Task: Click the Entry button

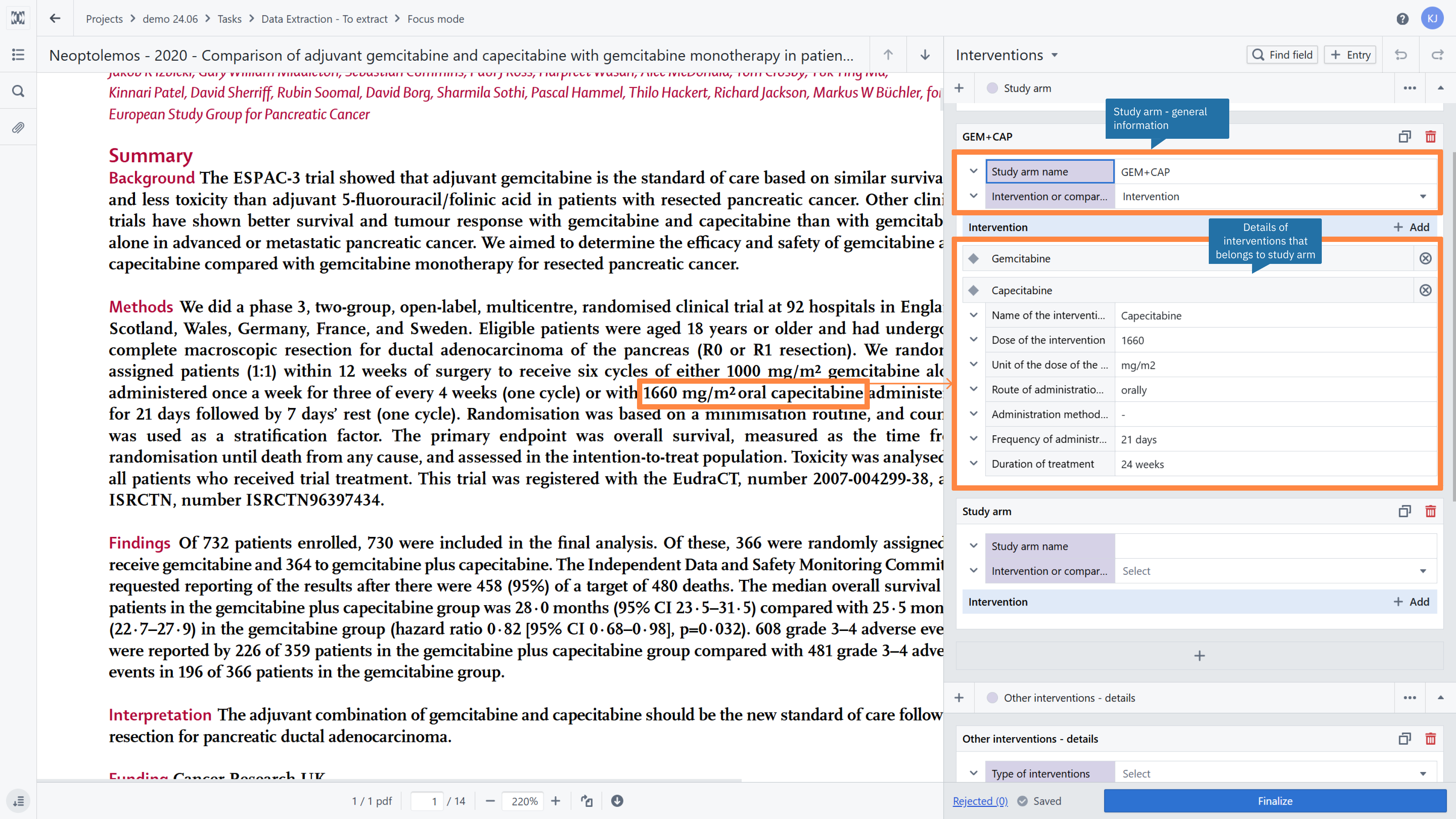Action: pos(1350,55)
